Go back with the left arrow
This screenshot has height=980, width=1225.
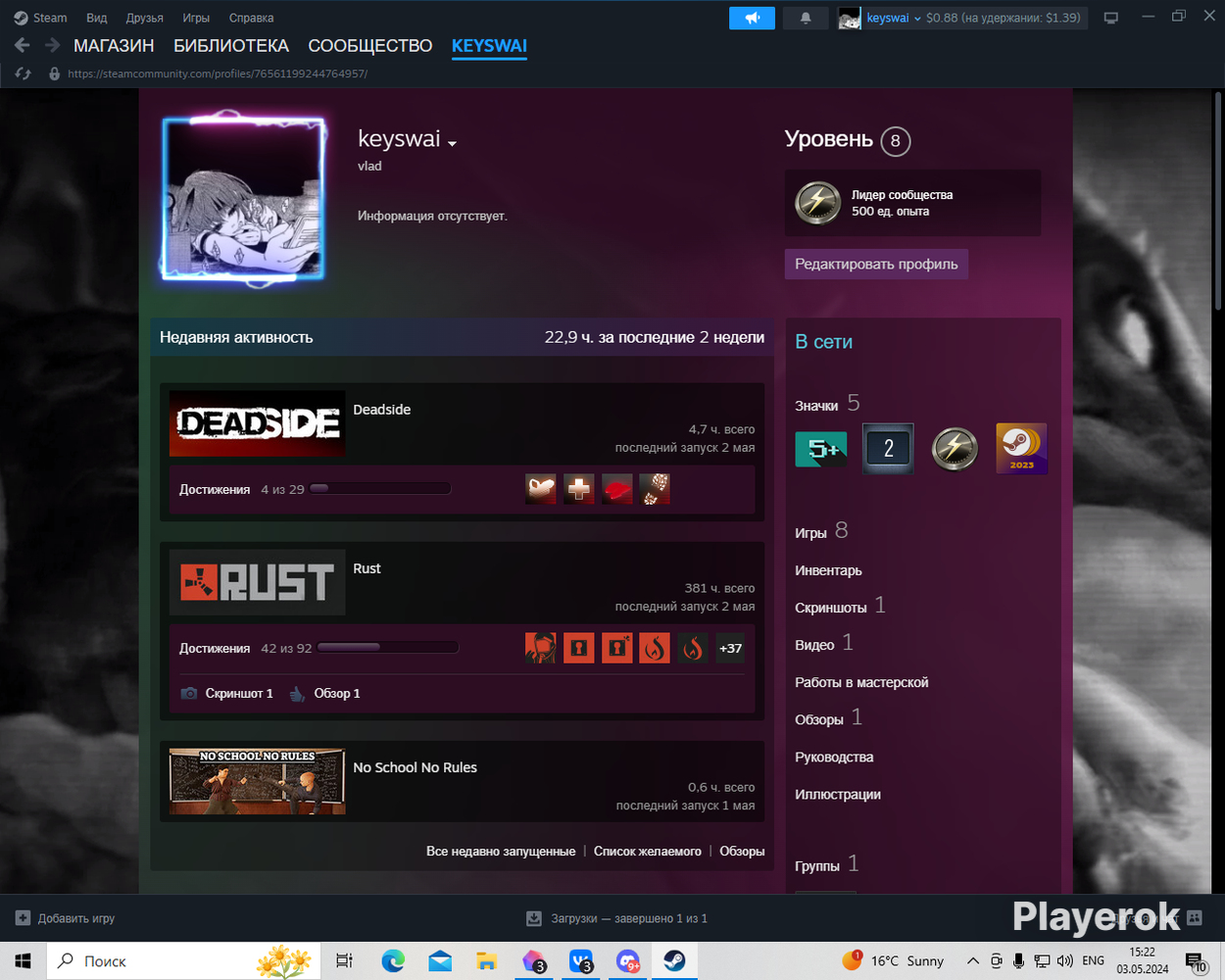coord(22,45)
